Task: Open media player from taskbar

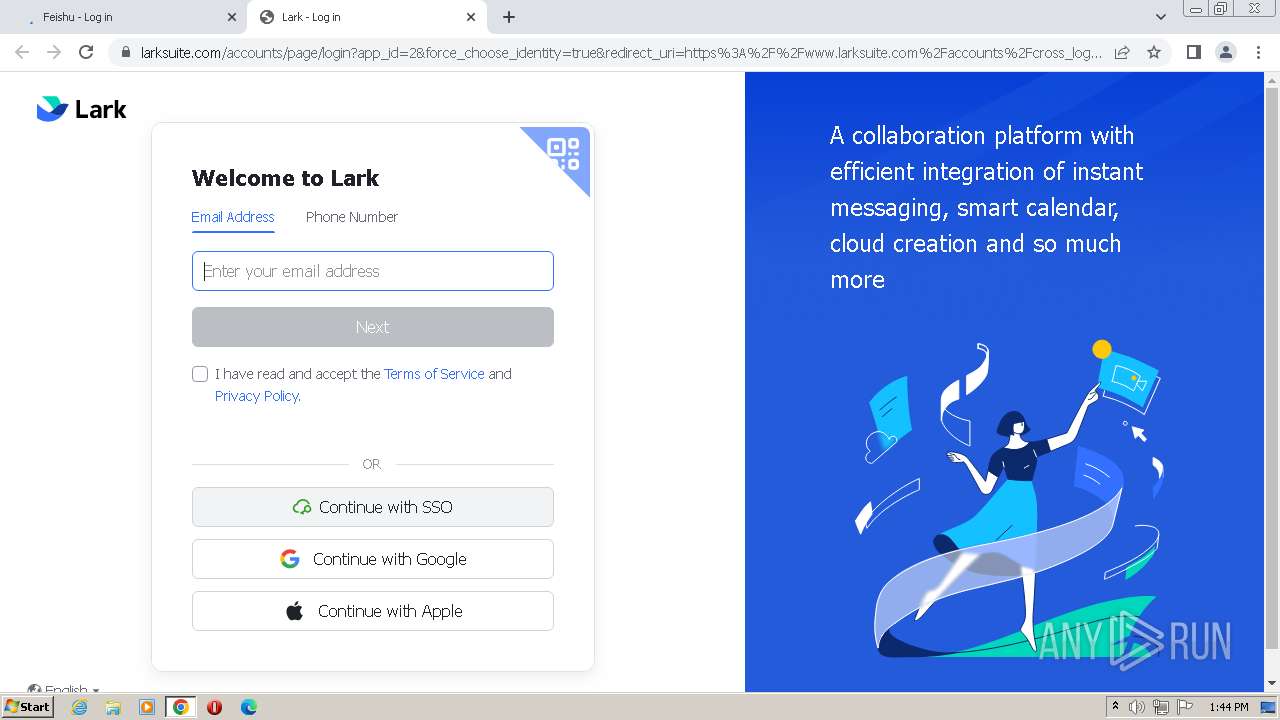Action: [x=147, y=707]
